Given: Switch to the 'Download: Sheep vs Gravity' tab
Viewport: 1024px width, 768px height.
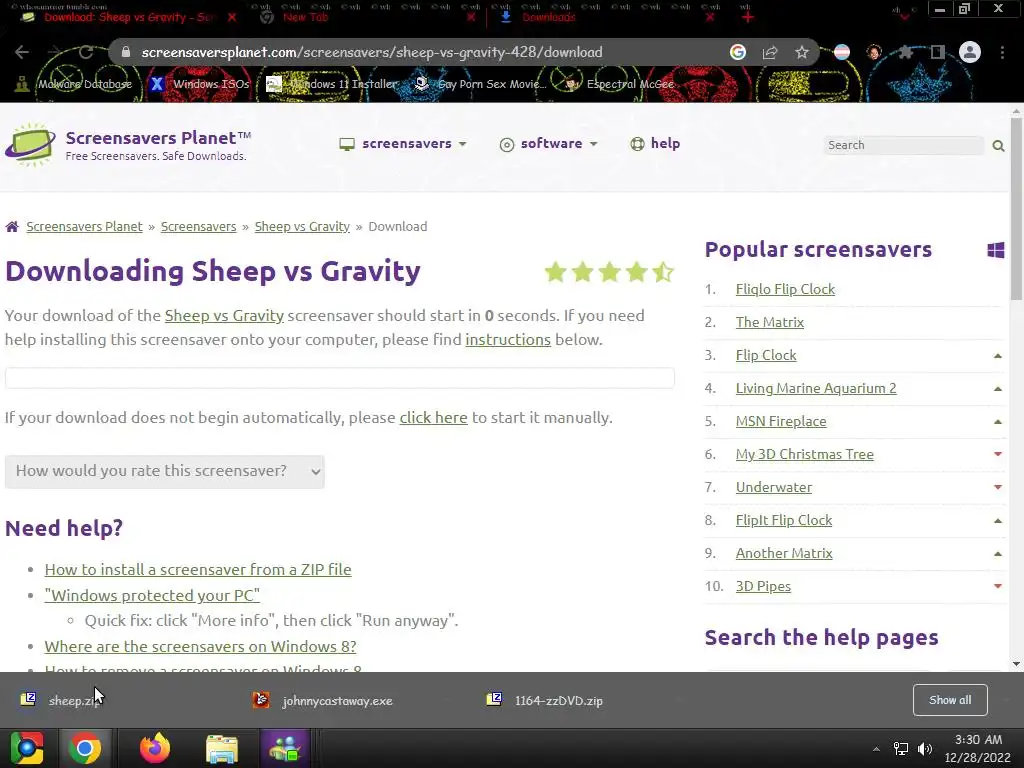Looking at the screenshot, I should pos(129,17).
